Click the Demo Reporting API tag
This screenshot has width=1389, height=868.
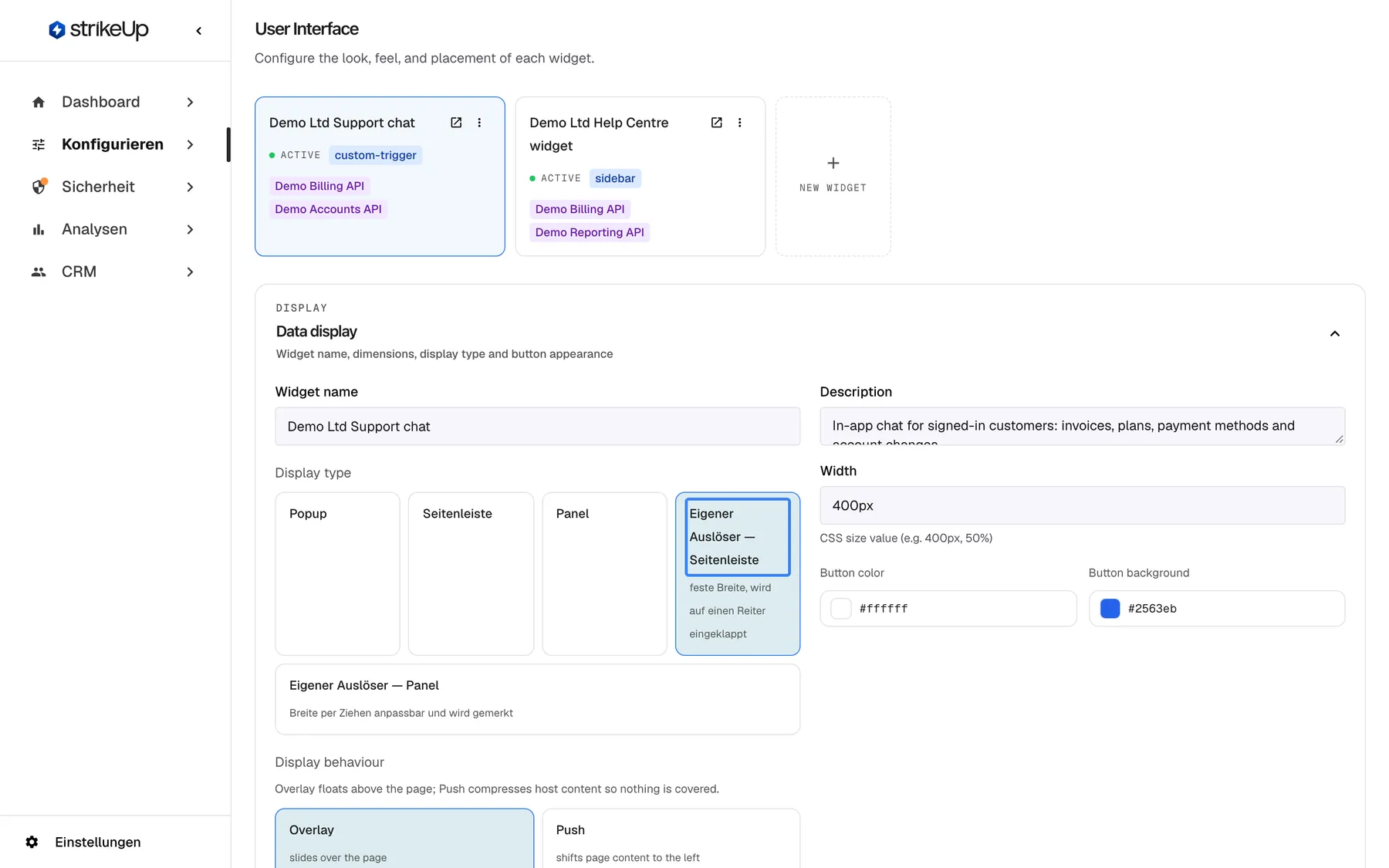click(590, 232)
